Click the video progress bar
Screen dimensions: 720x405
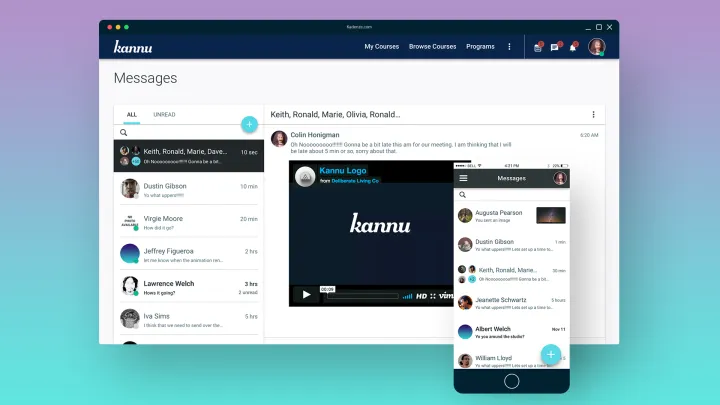tap(360, 296)
